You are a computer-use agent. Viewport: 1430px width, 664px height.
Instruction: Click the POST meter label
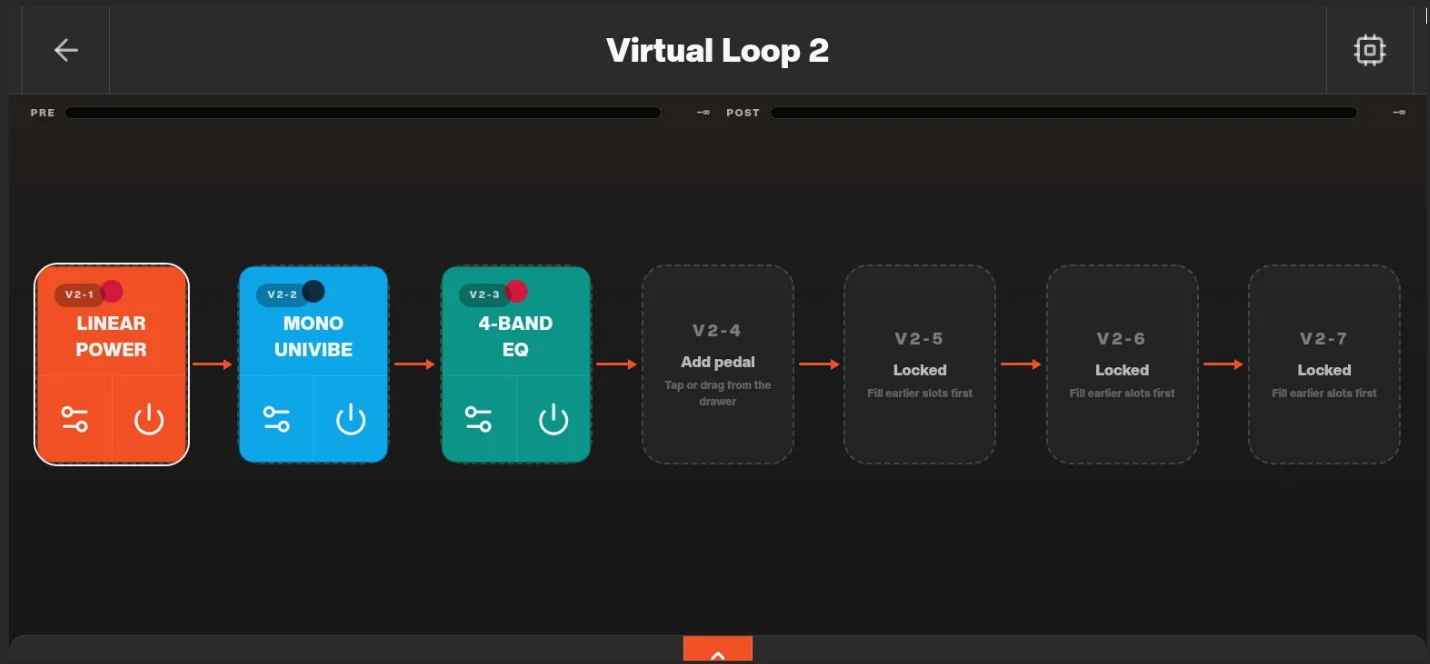coord(743,113)
